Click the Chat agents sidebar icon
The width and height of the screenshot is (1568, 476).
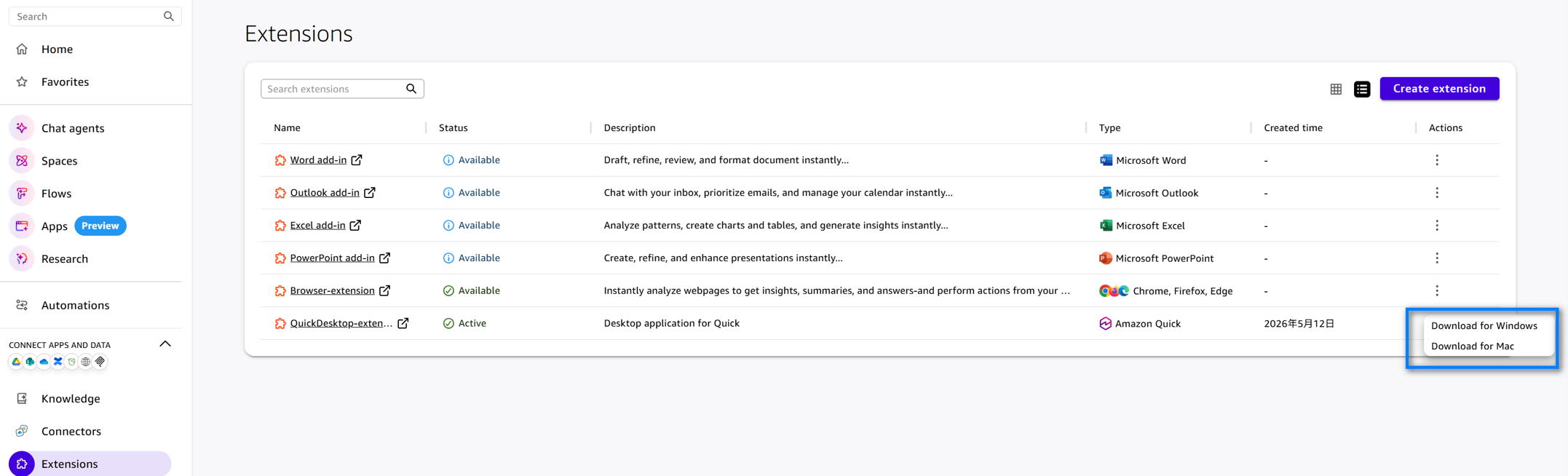[x=22, y=128]
